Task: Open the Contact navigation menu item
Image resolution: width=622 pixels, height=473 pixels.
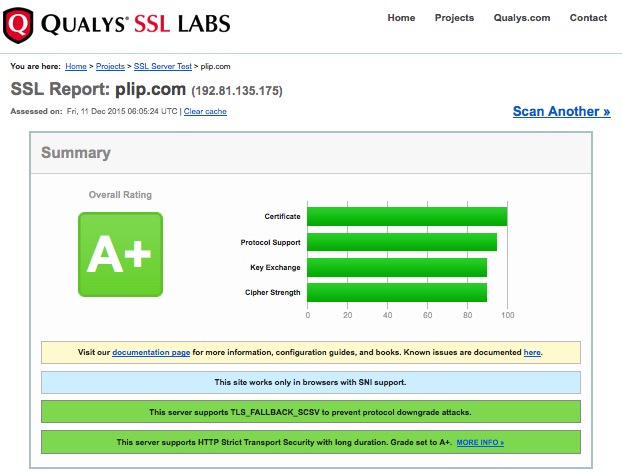Action: (588, 18)
